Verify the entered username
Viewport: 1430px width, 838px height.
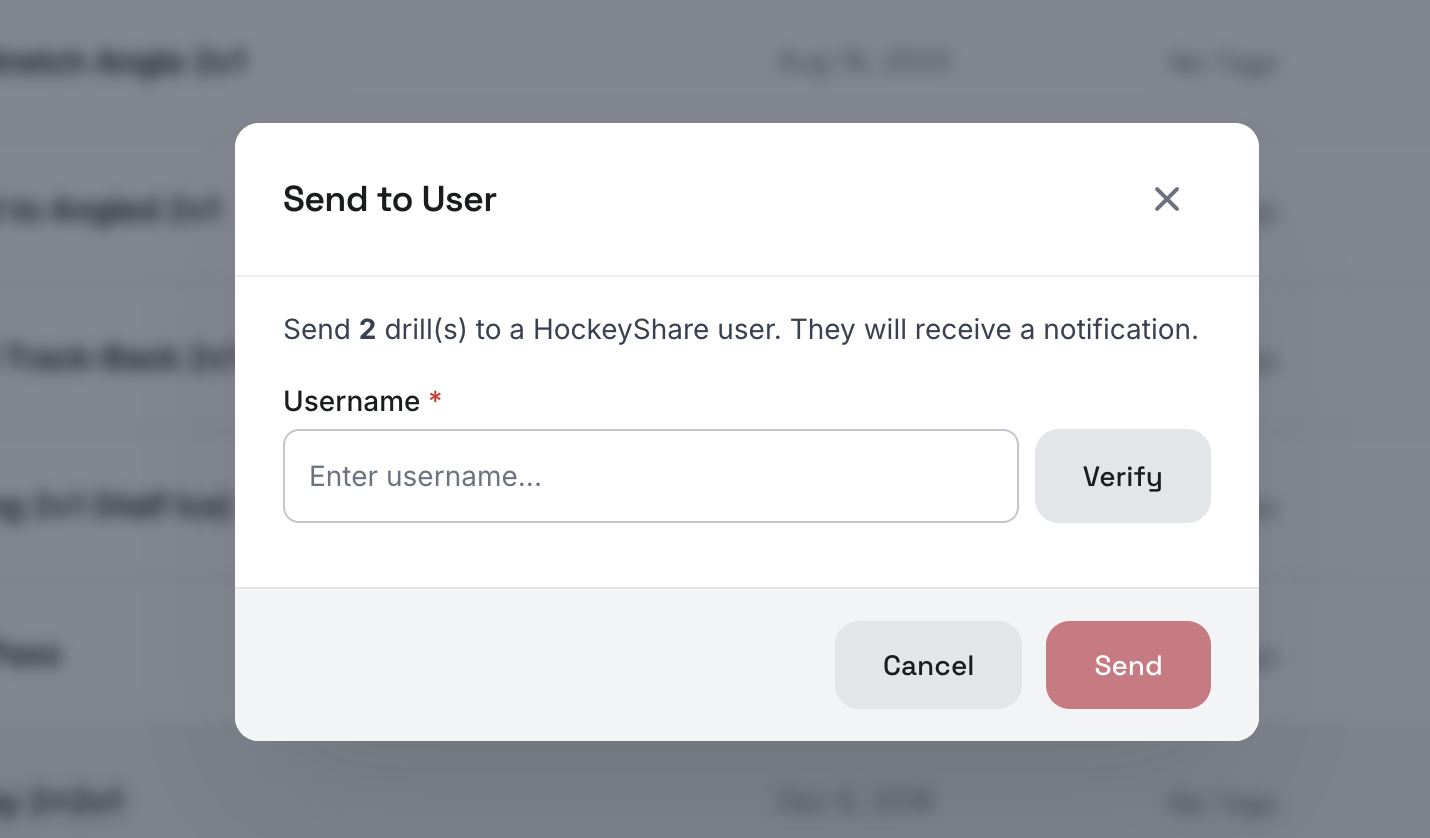1122,476
